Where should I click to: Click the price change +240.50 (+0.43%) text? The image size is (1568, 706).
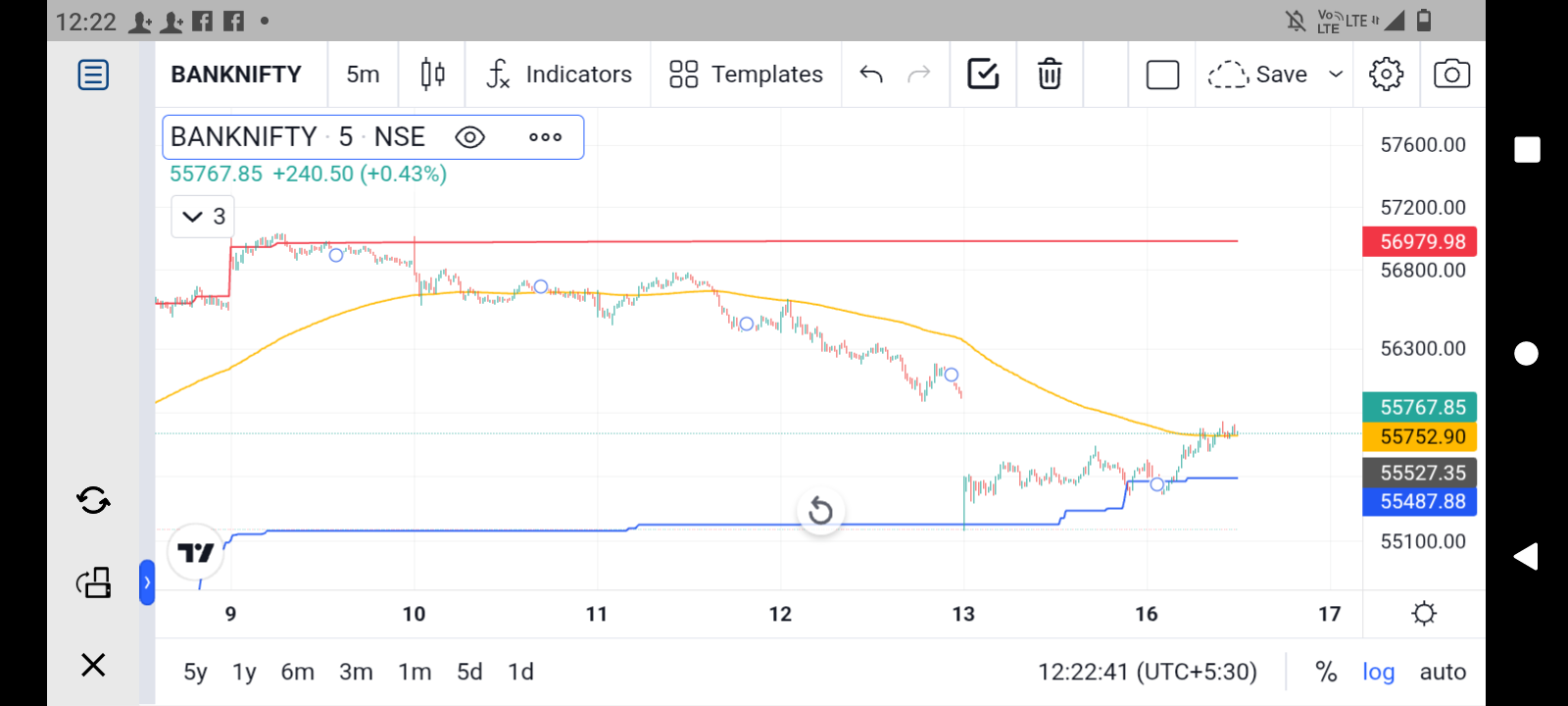click(x=360, y=174)
